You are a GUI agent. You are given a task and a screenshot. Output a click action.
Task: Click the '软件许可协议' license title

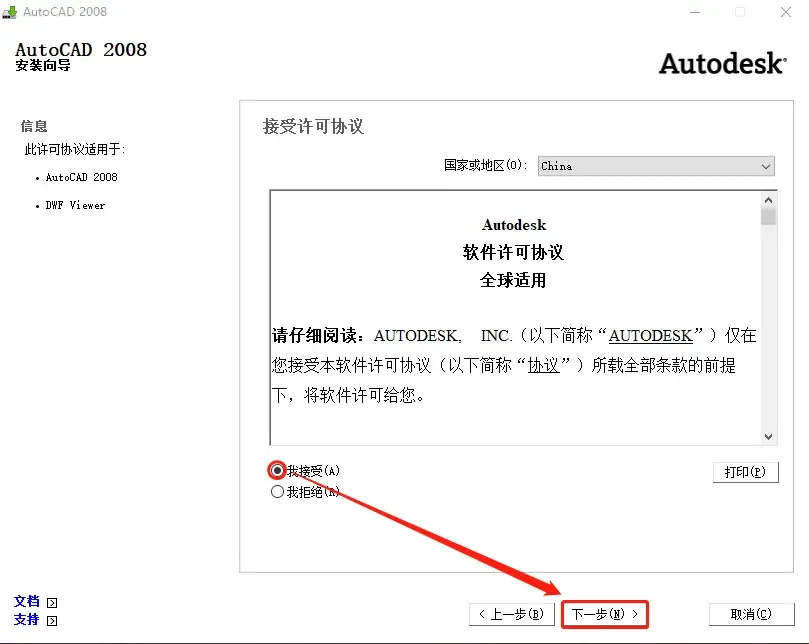(x=513, y=252)
